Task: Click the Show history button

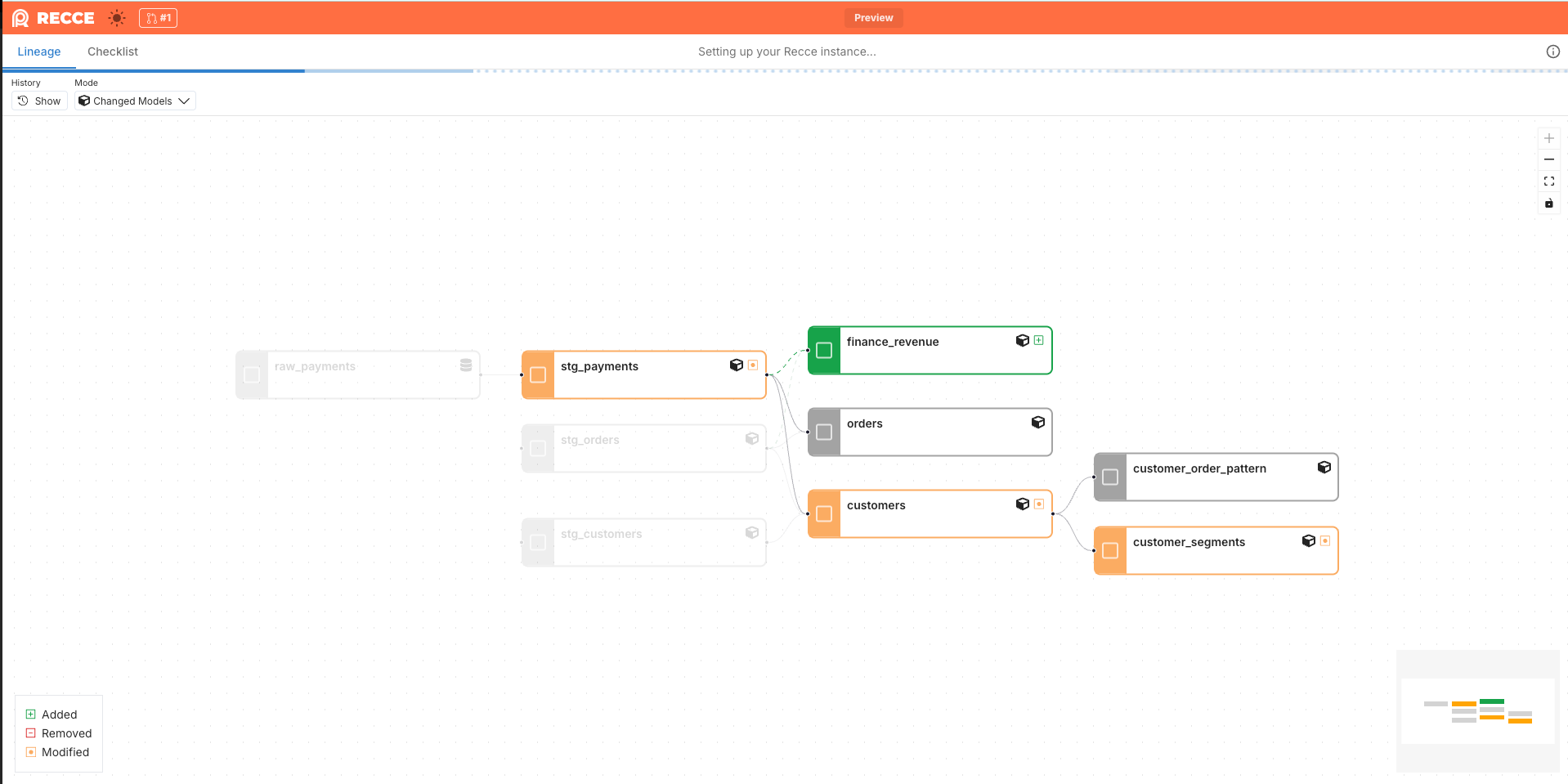Action: click(39, 101)
